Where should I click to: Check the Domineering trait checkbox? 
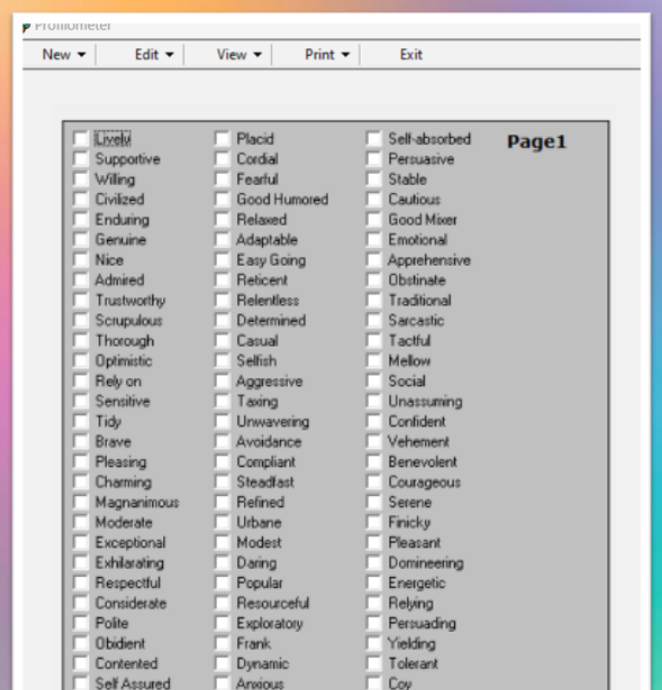pos(374,563)
